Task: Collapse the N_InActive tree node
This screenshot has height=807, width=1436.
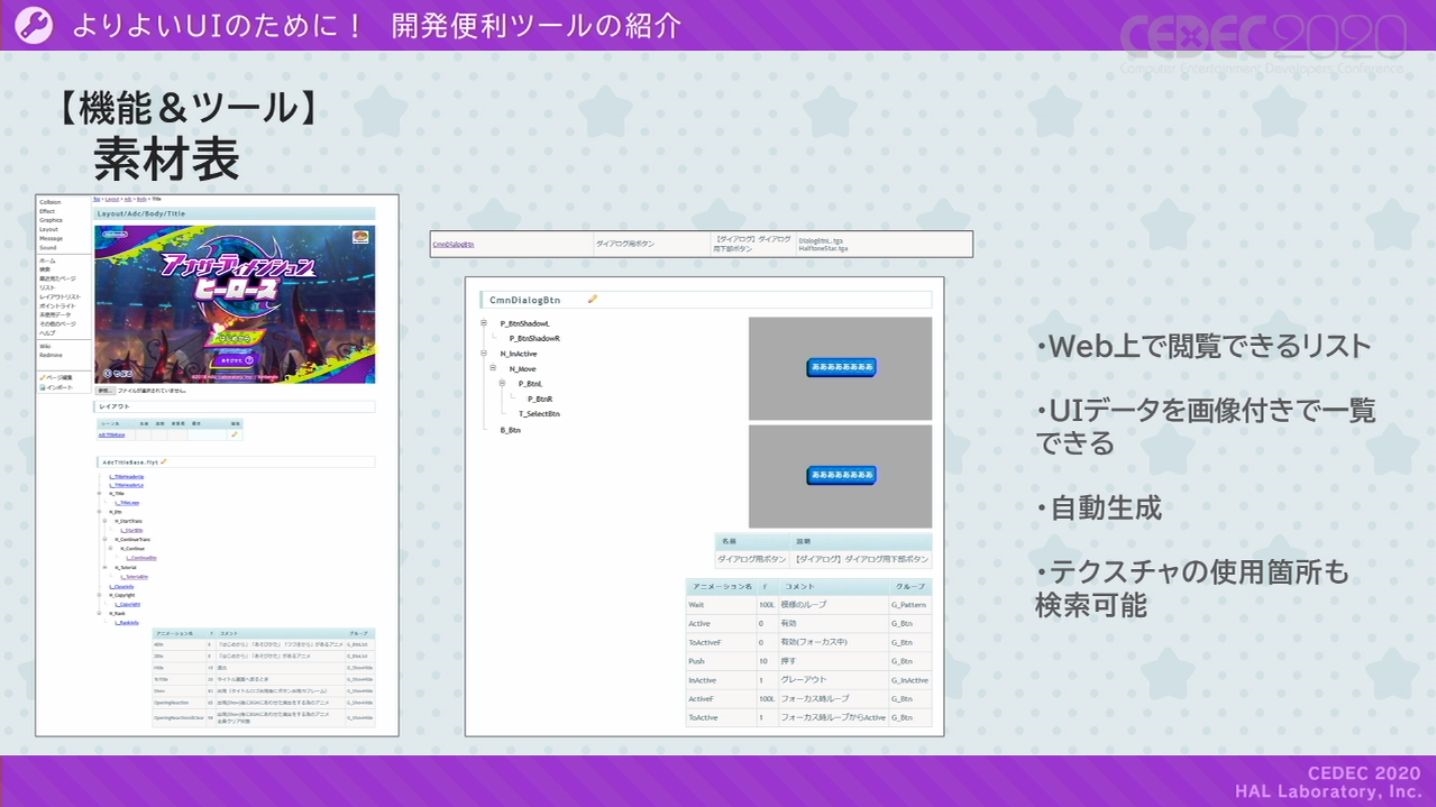Action: pyautogui.click(x=484, y=353)
